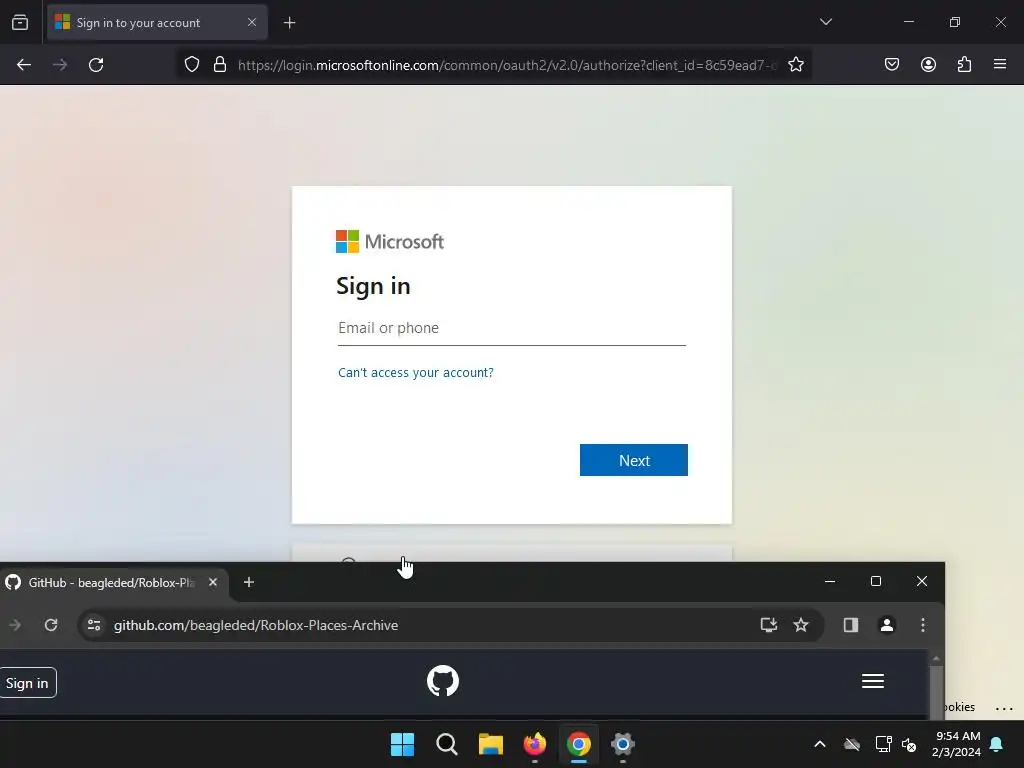Image resolution: width=1024 pixels, height=768 pixels.
Task: Click the GitHub Octocat logo
Action: click(x=443, y=681)
